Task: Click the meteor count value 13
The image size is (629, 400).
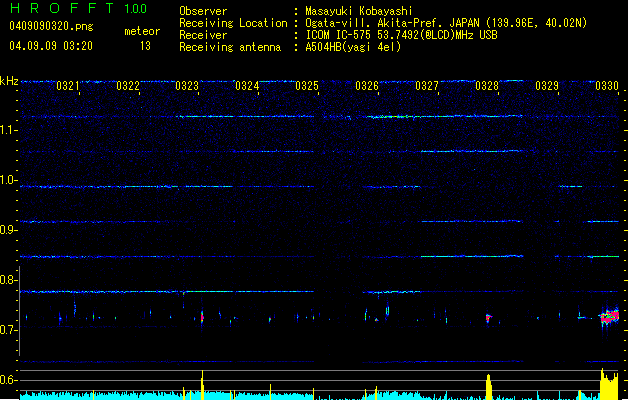Action: 145,46
